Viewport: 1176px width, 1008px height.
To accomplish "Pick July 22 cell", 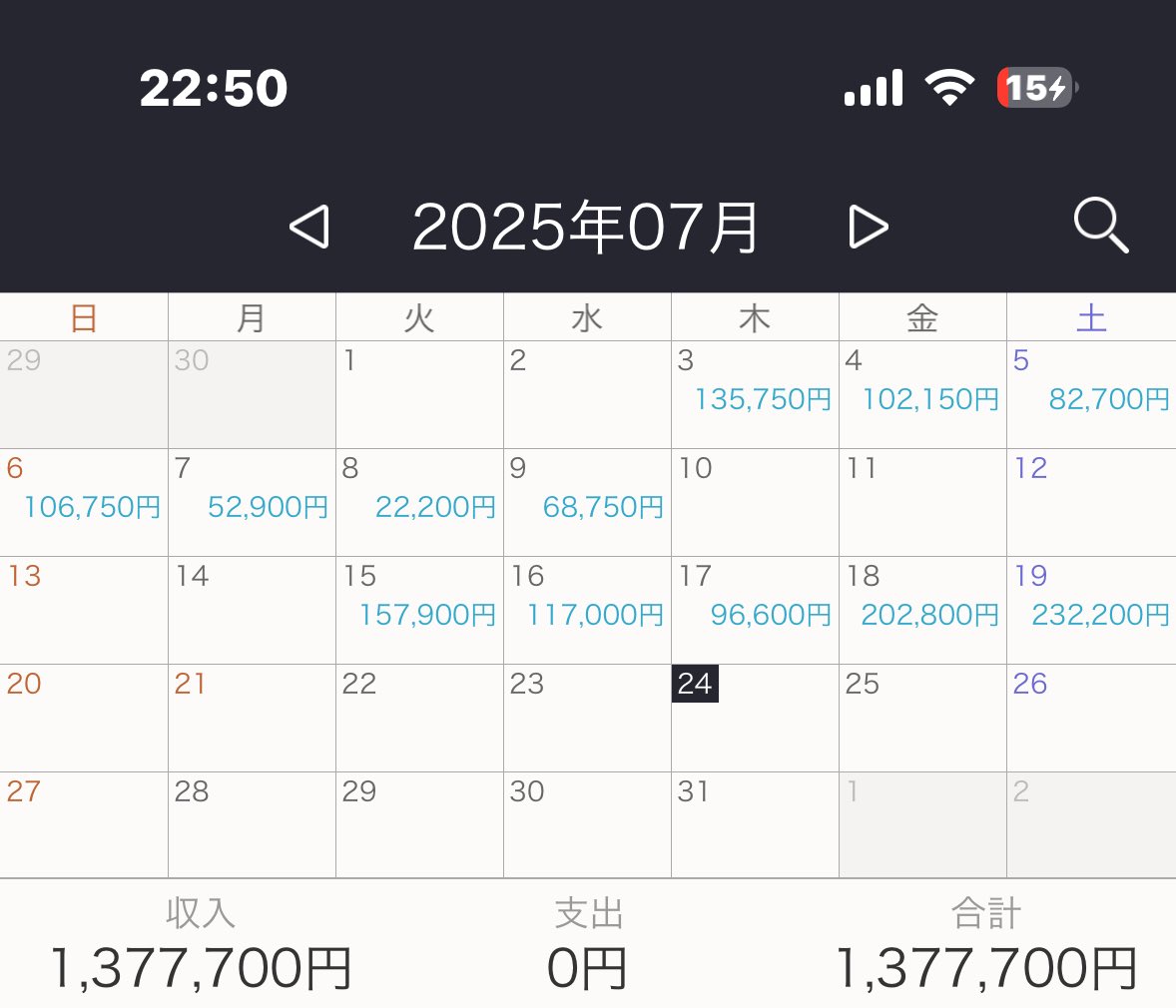I will pos(420,718).
